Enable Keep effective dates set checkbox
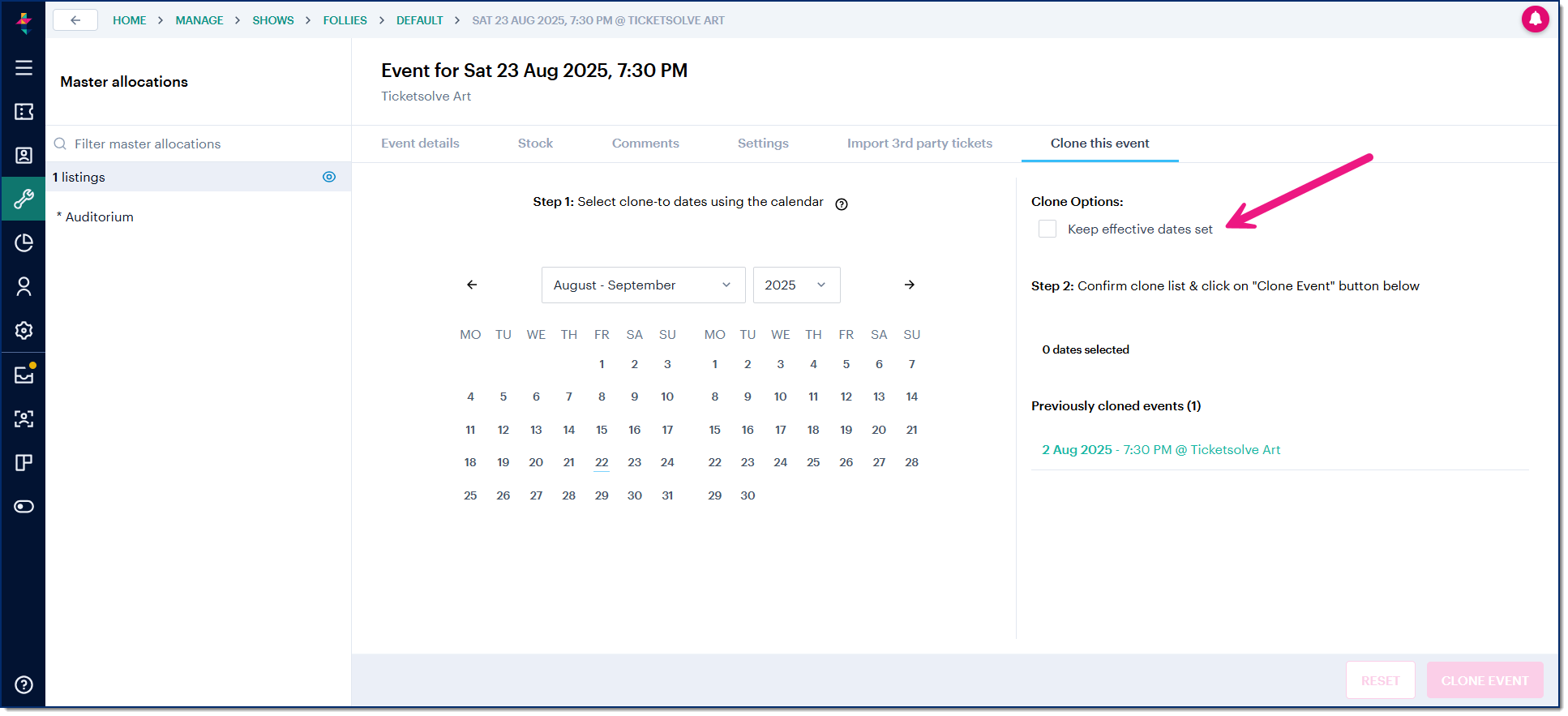The width and height of the screenshot is (1568, 716). 1047,229
